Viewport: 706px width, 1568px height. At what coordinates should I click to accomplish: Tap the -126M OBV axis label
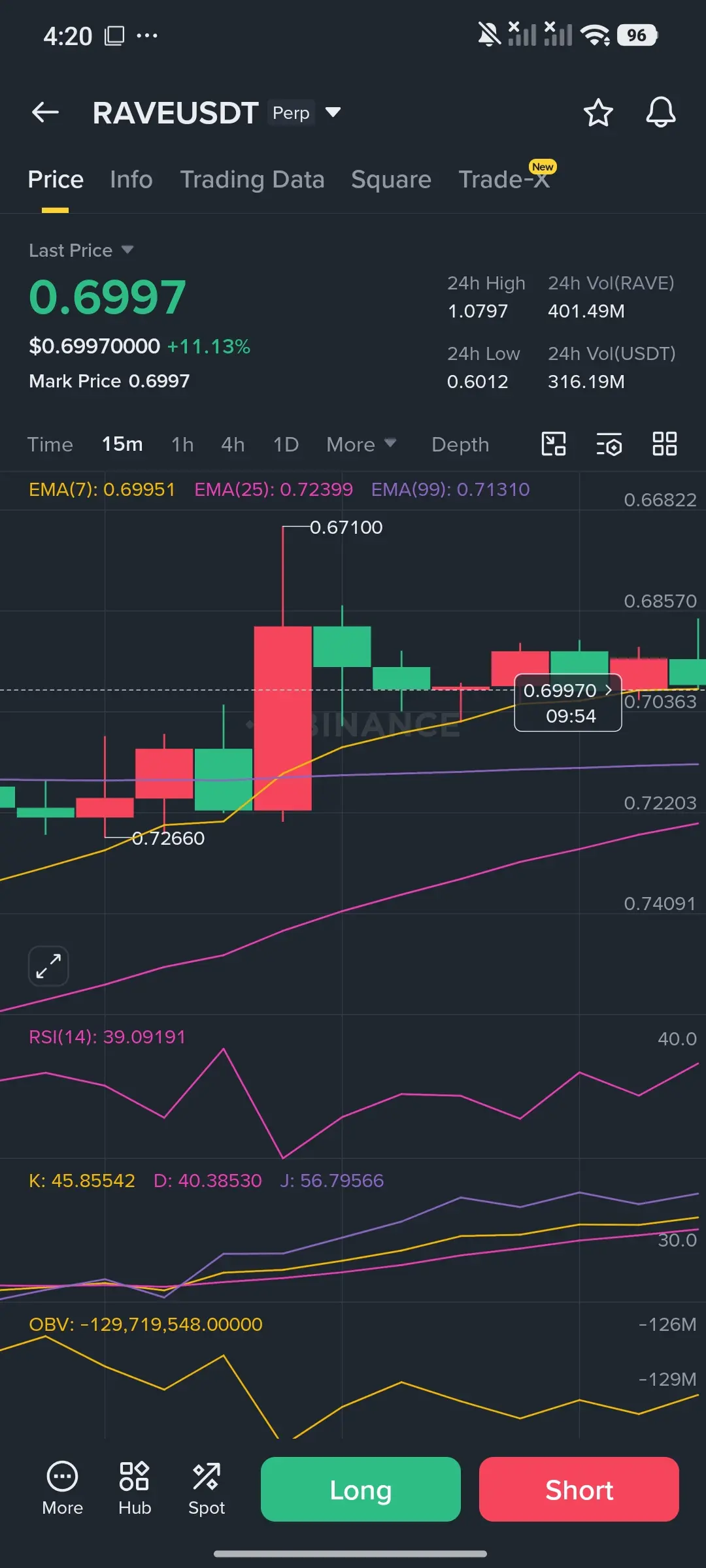tap(667, 1324)
